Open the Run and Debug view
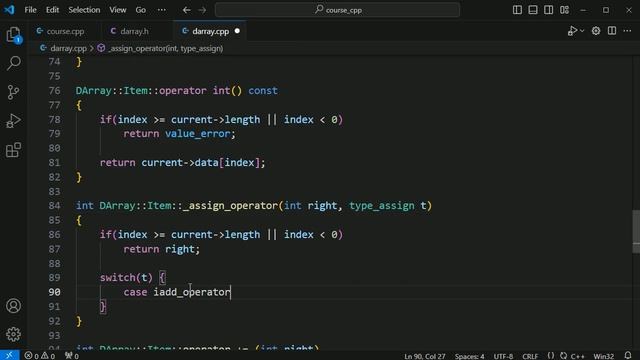The width and height of the screenshot is (640, 360). [13, 121]
